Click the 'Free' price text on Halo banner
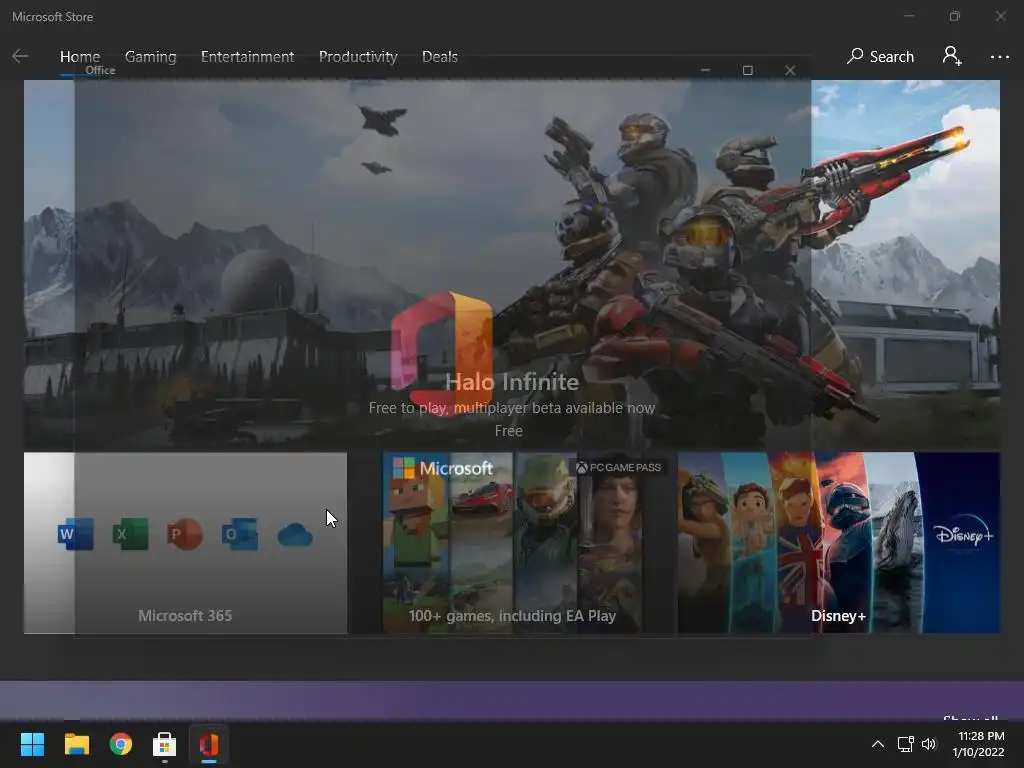 pyautogui.click(x=508, y=431)
